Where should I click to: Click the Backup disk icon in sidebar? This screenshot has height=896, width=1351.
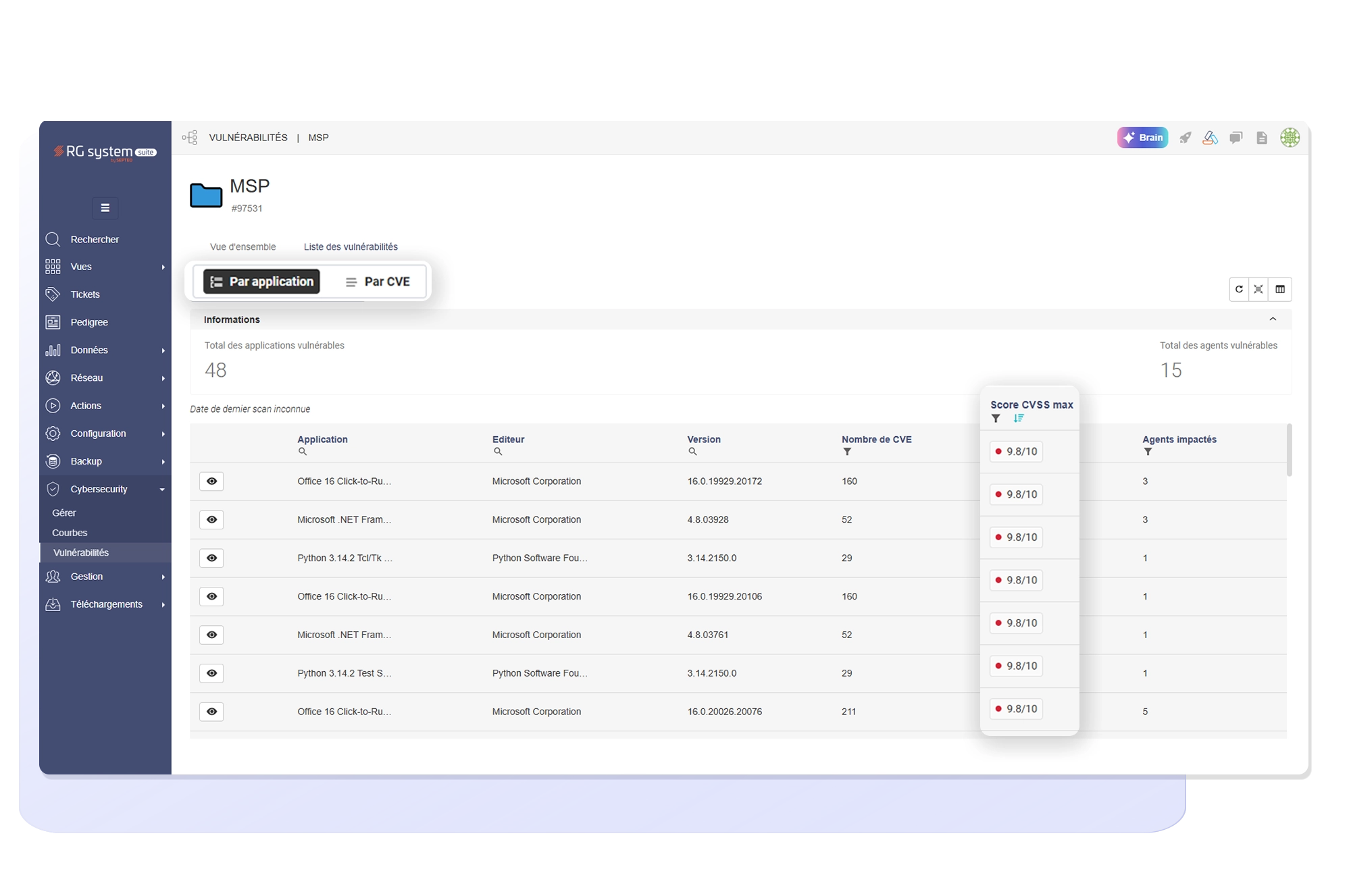tap(53, 461)
